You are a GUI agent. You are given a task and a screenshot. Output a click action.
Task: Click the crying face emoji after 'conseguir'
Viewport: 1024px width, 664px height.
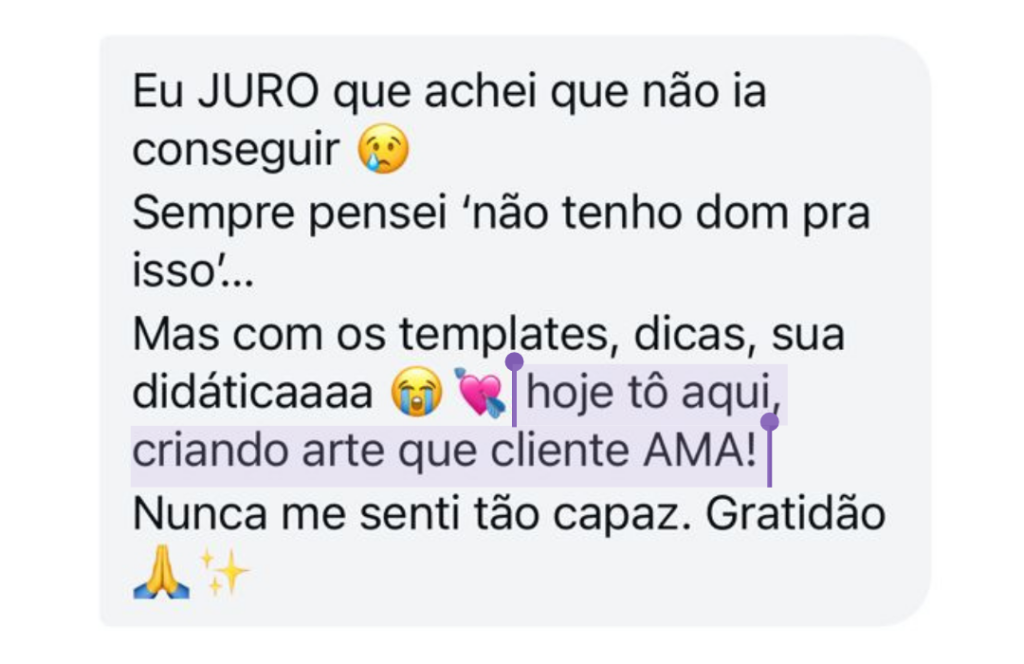383,149
